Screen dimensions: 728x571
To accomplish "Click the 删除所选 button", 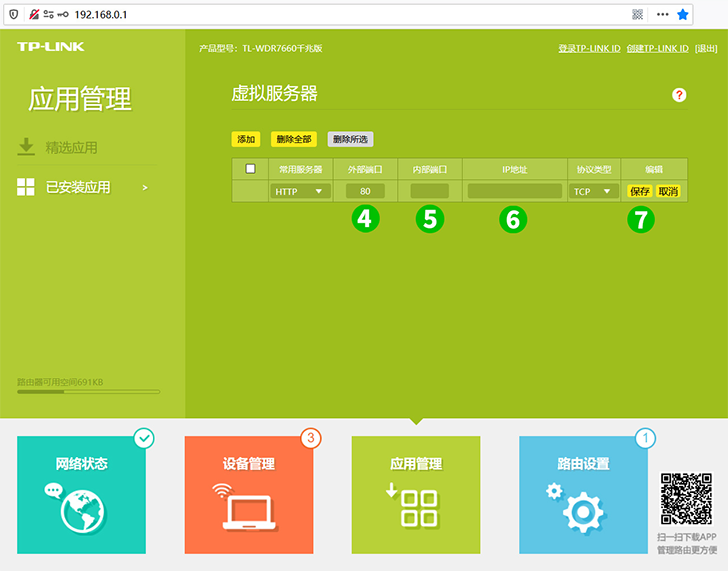I will (x=351, y=139).
